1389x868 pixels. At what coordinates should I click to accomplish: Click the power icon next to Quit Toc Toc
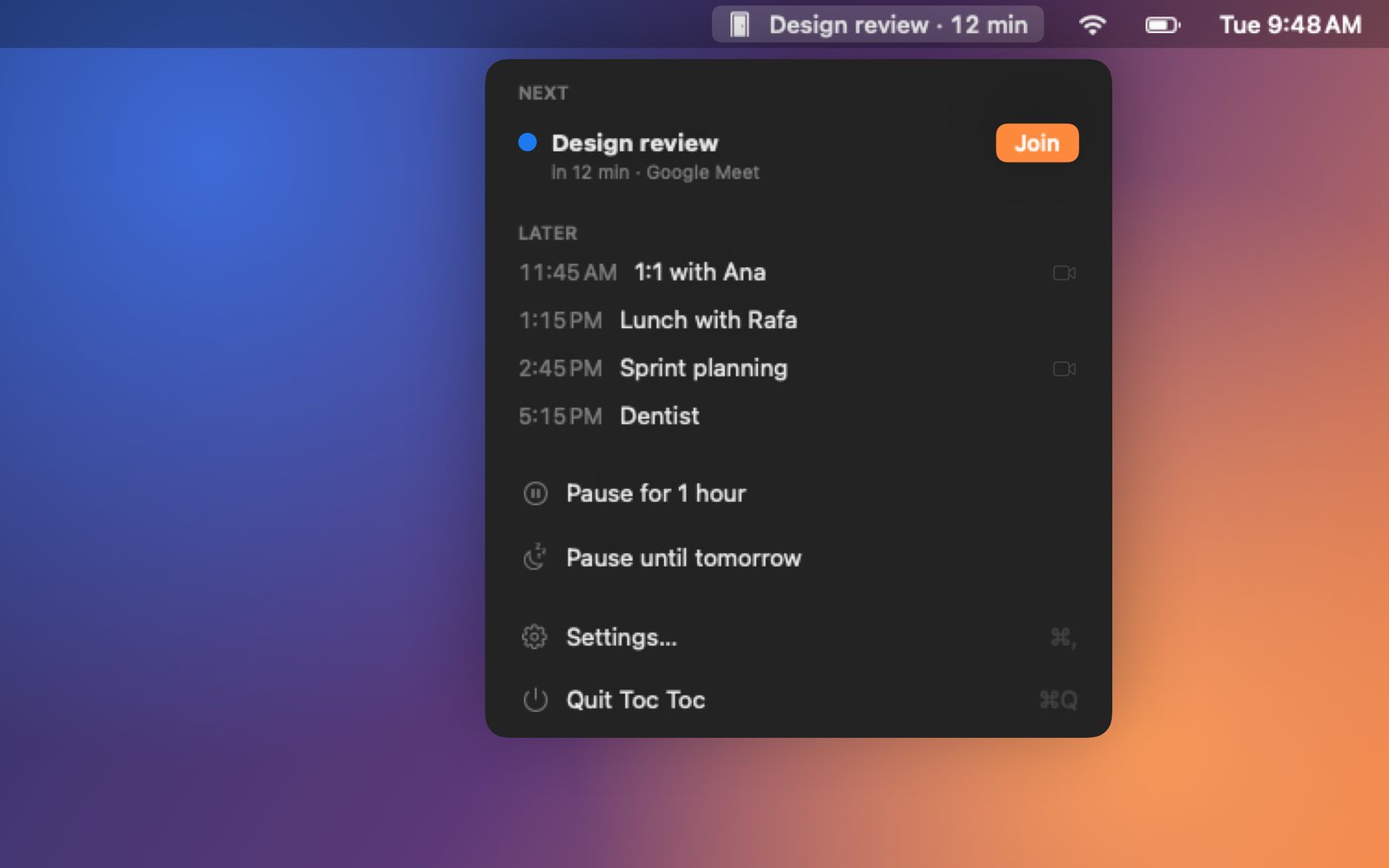point(535,700)
